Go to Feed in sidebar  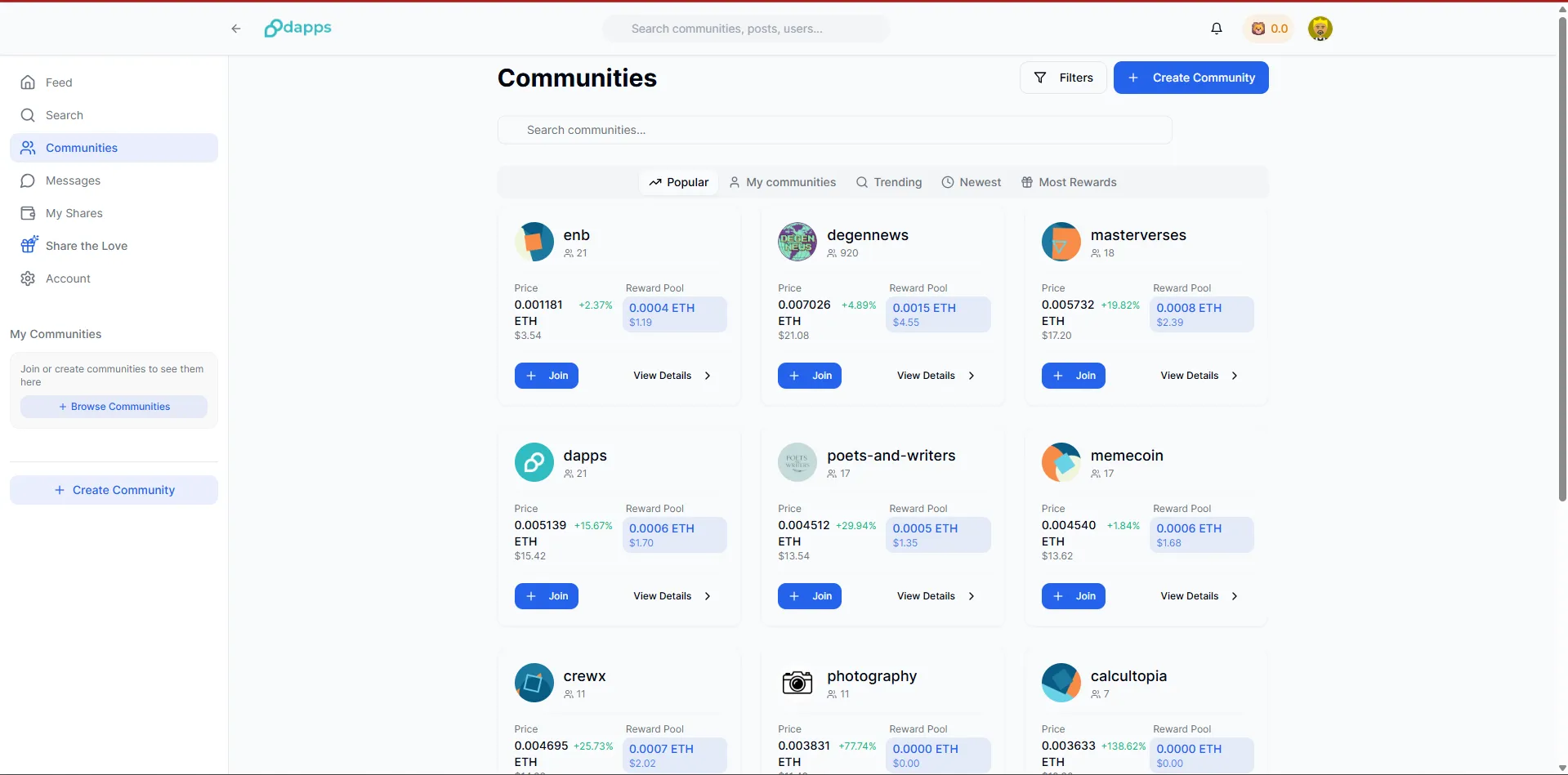tap(114, 82)
